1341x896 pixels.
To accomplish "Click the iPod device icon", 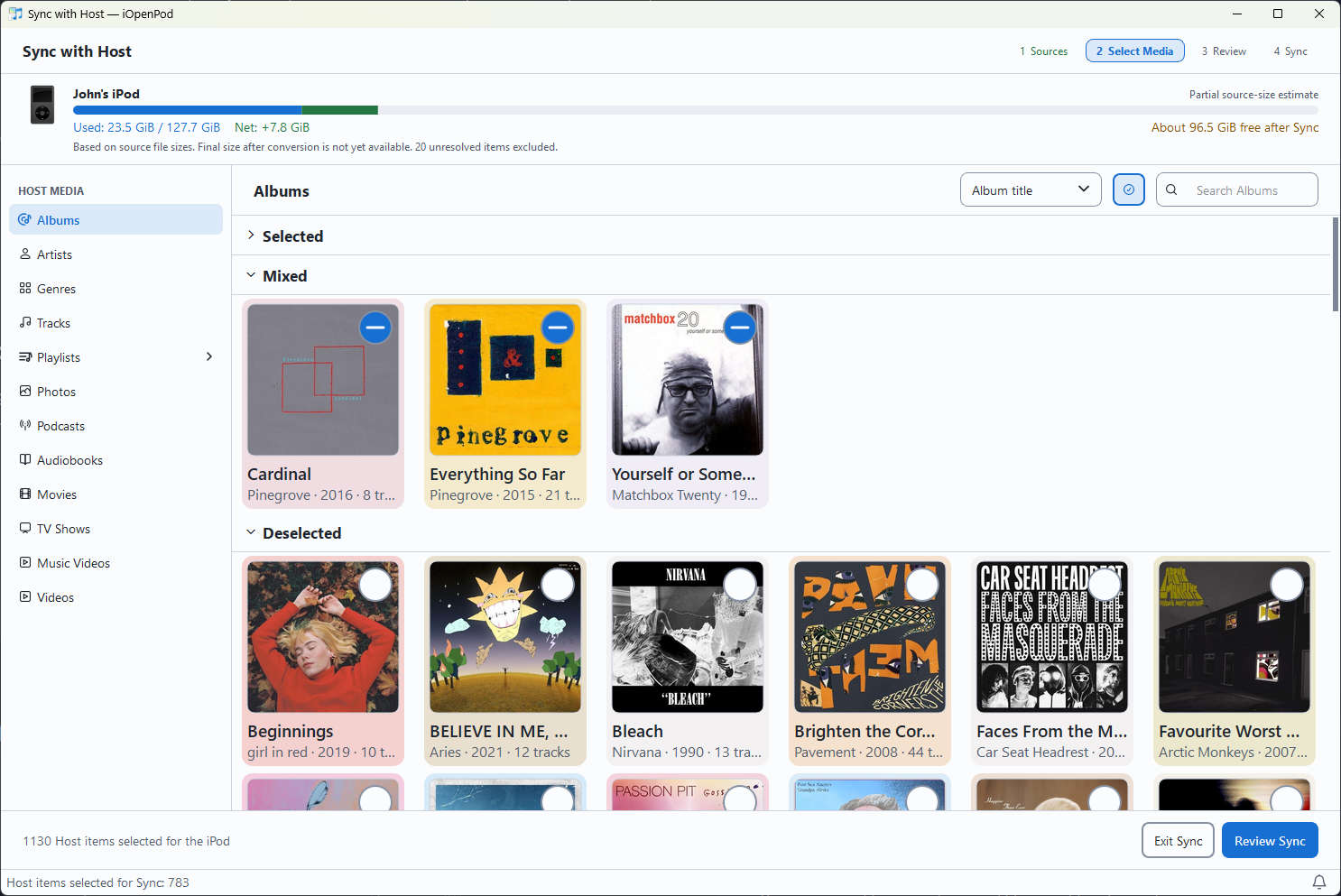I will tap(42, 105).
